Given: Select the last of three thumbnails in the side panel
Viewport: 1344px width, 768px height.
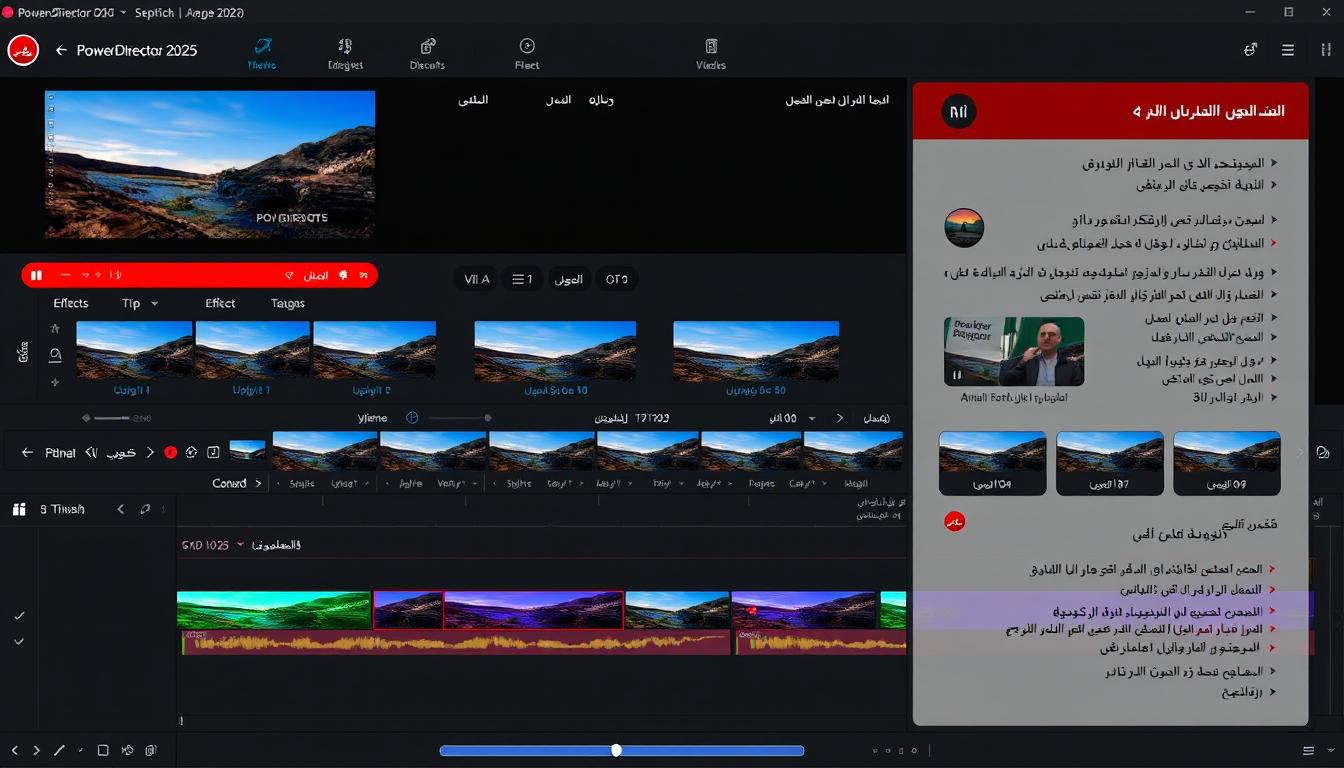Looking at the screenshot, I should 1226,463.
